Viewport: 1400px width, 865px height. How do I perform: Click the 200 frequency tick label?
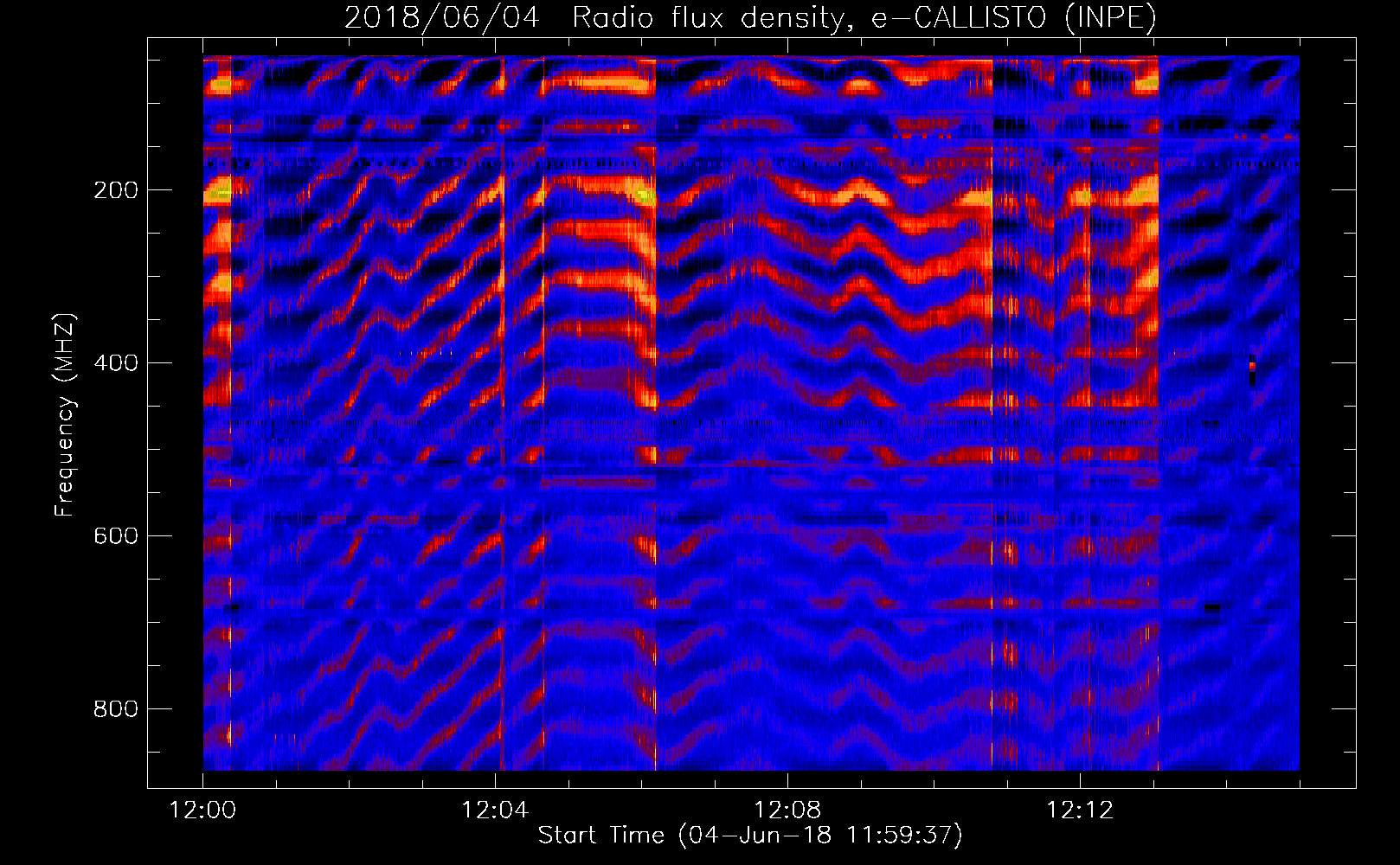pos(116,190)
